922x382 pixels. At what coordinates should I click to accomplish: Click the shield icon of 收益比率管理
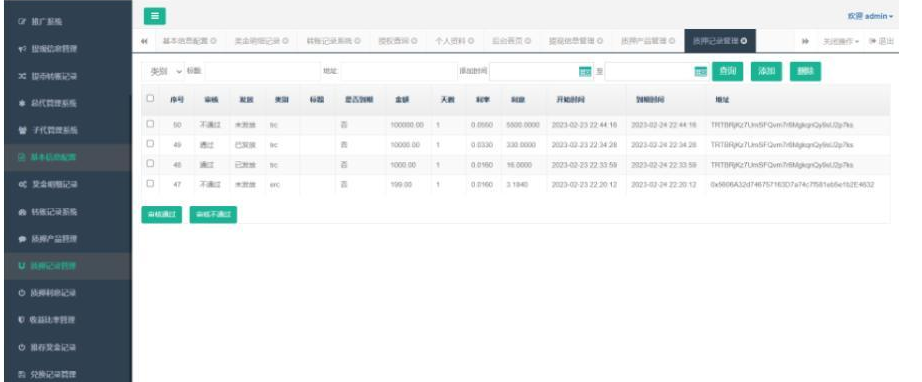coord(22,320)
